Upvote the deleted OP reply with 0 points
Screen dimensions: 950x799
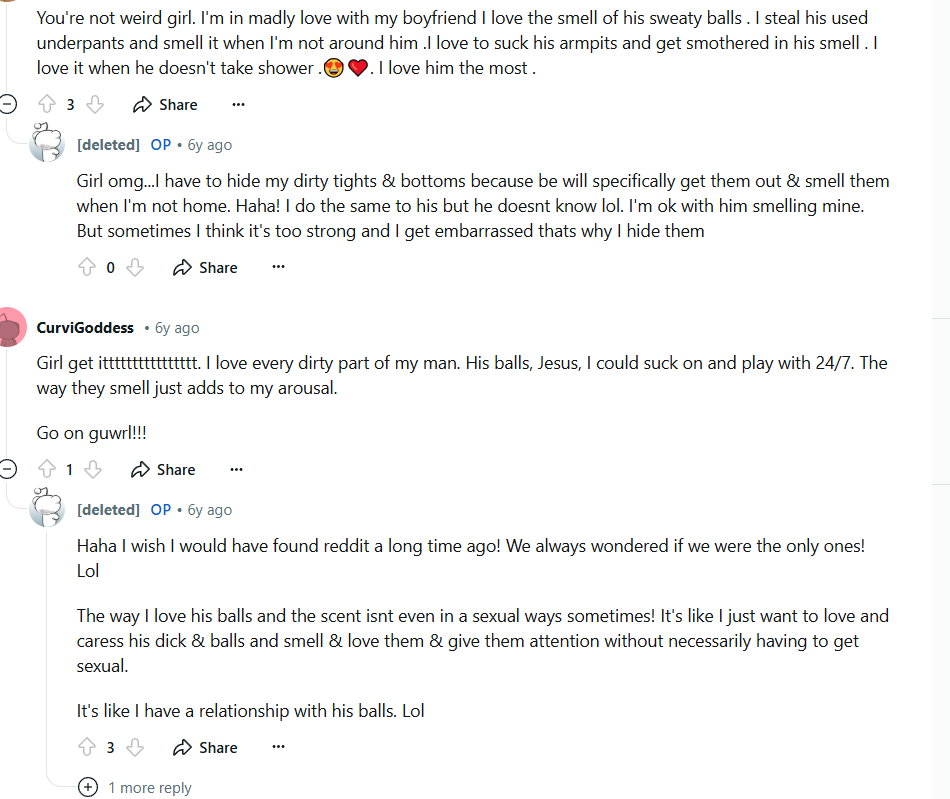87,267
